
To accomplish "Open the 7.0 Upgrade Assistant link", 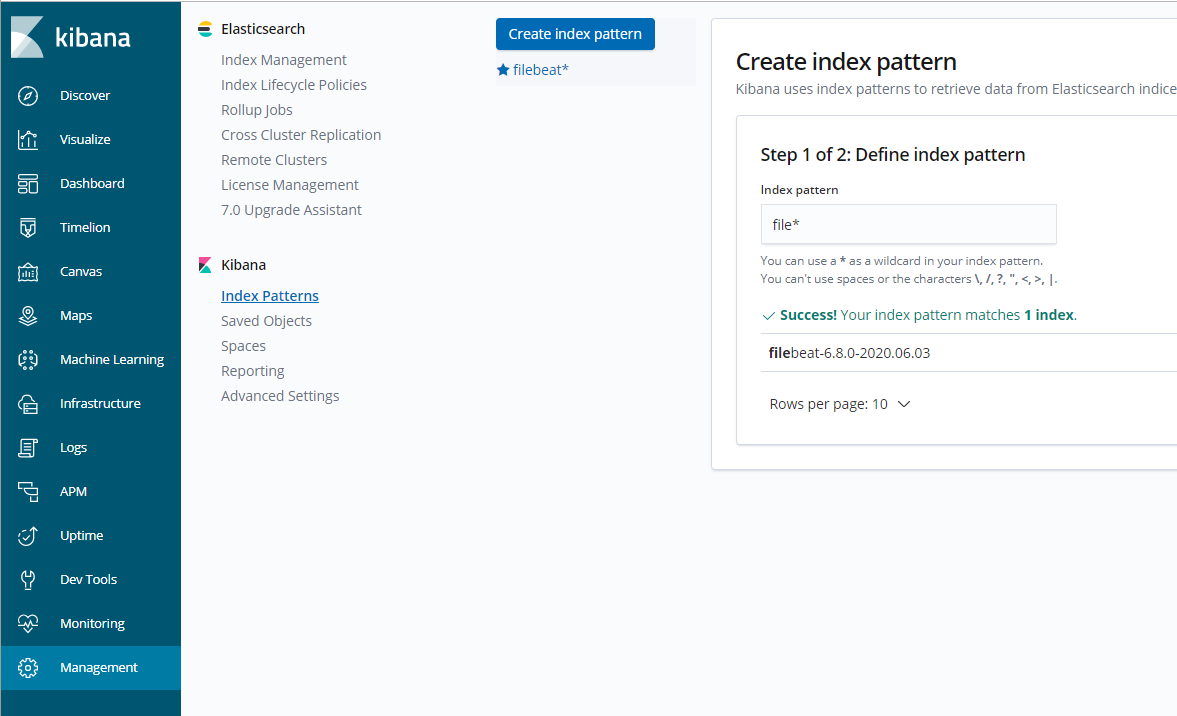I will point(291,210).
